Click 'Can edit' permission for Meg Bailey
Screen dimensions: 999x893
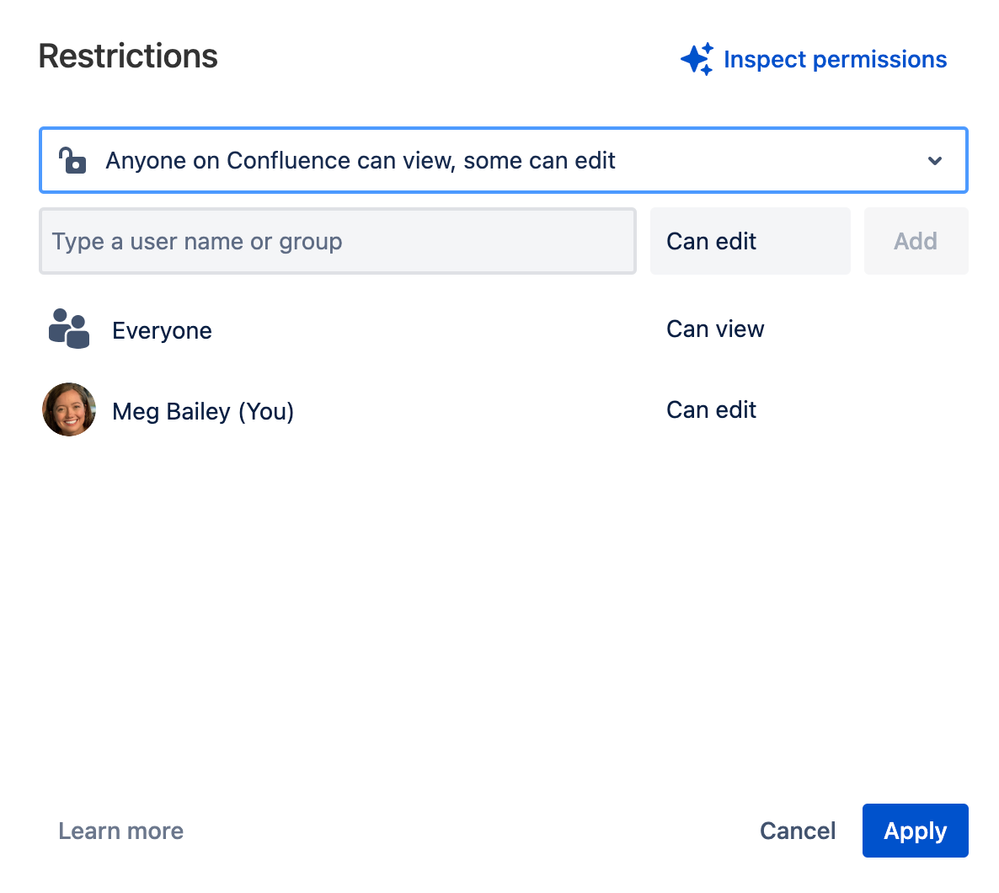click(x=711, y=410)
